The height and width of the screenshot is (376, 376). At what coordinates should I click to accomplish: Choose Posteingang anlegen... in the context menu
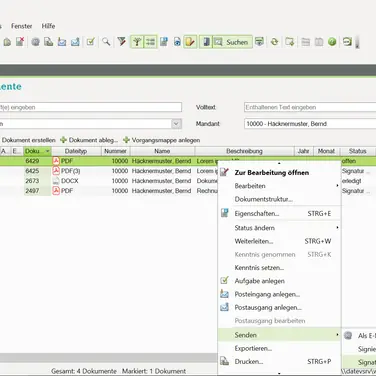[x=279, y=294]
